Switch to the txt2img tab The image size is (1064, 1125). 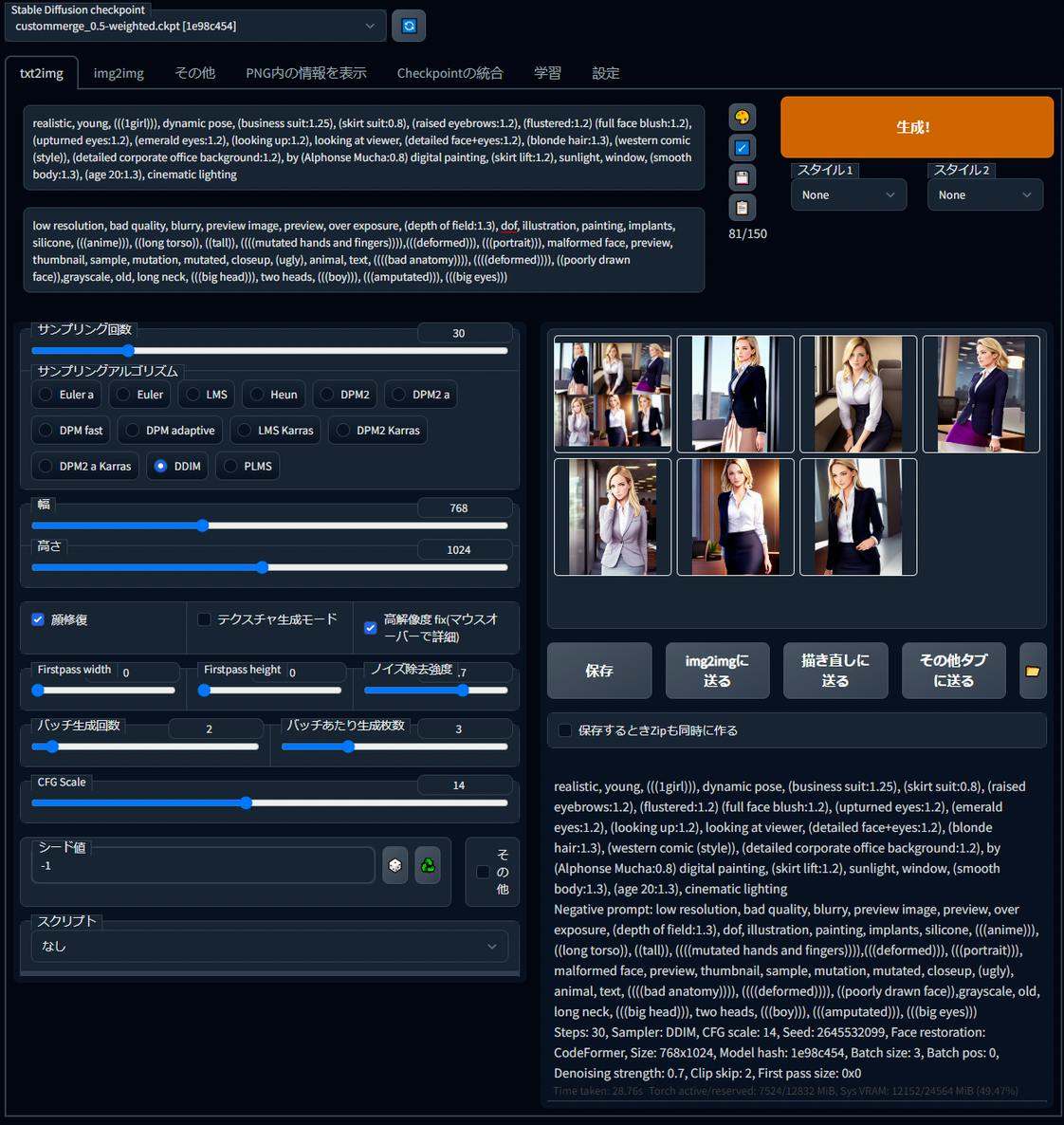(x=42, y=73)
